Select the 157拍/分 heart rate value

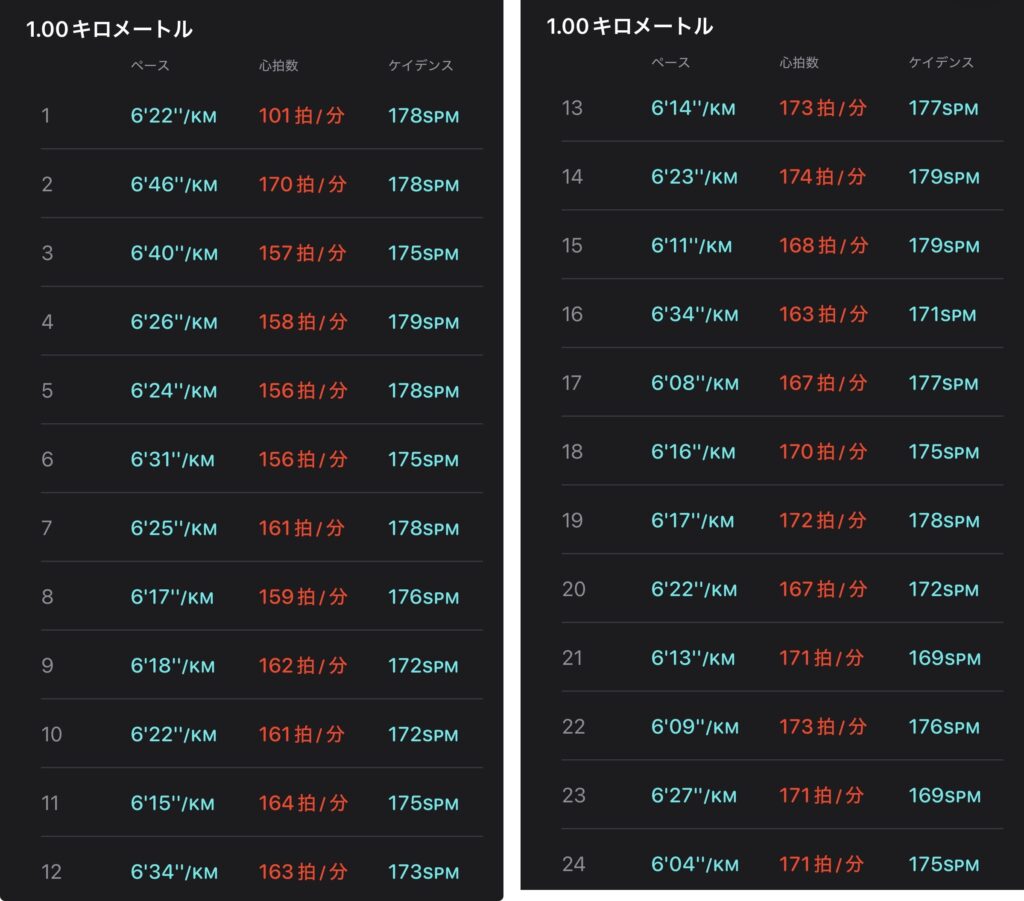(302, 253)
